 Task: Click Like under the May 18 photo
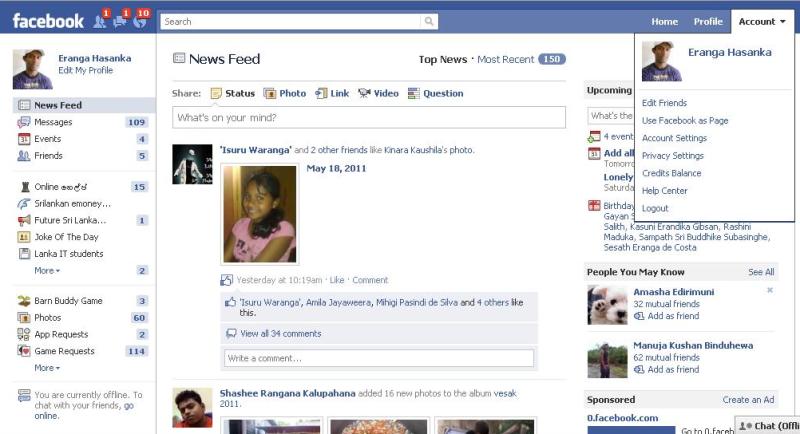click(x=337, y=280)
